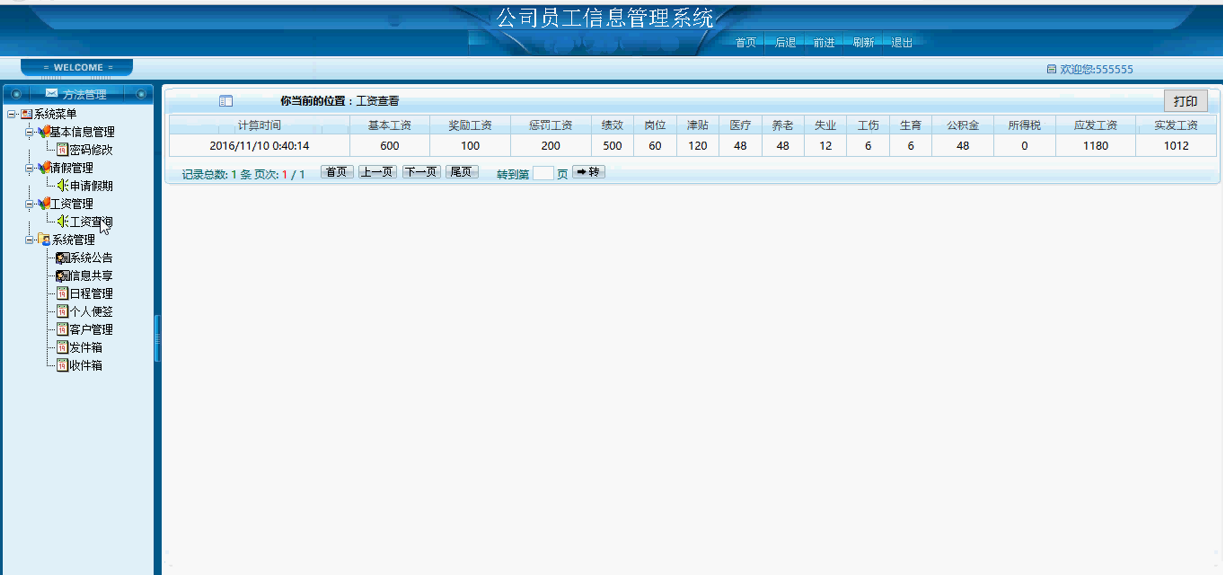The height and width of the screenshot is (575, 1223).
Task: Click the 打印 print button
Action: [1185, 101]
